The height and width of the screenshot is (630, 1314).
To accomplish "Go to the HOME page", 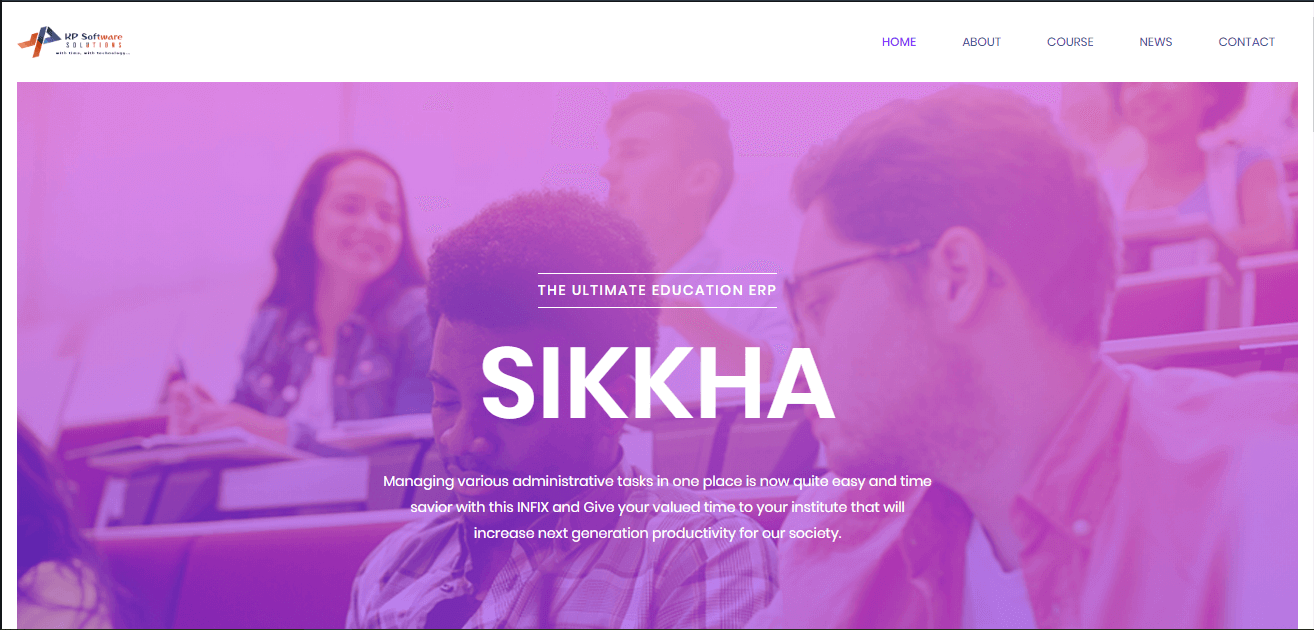I will tap(899, 42).
